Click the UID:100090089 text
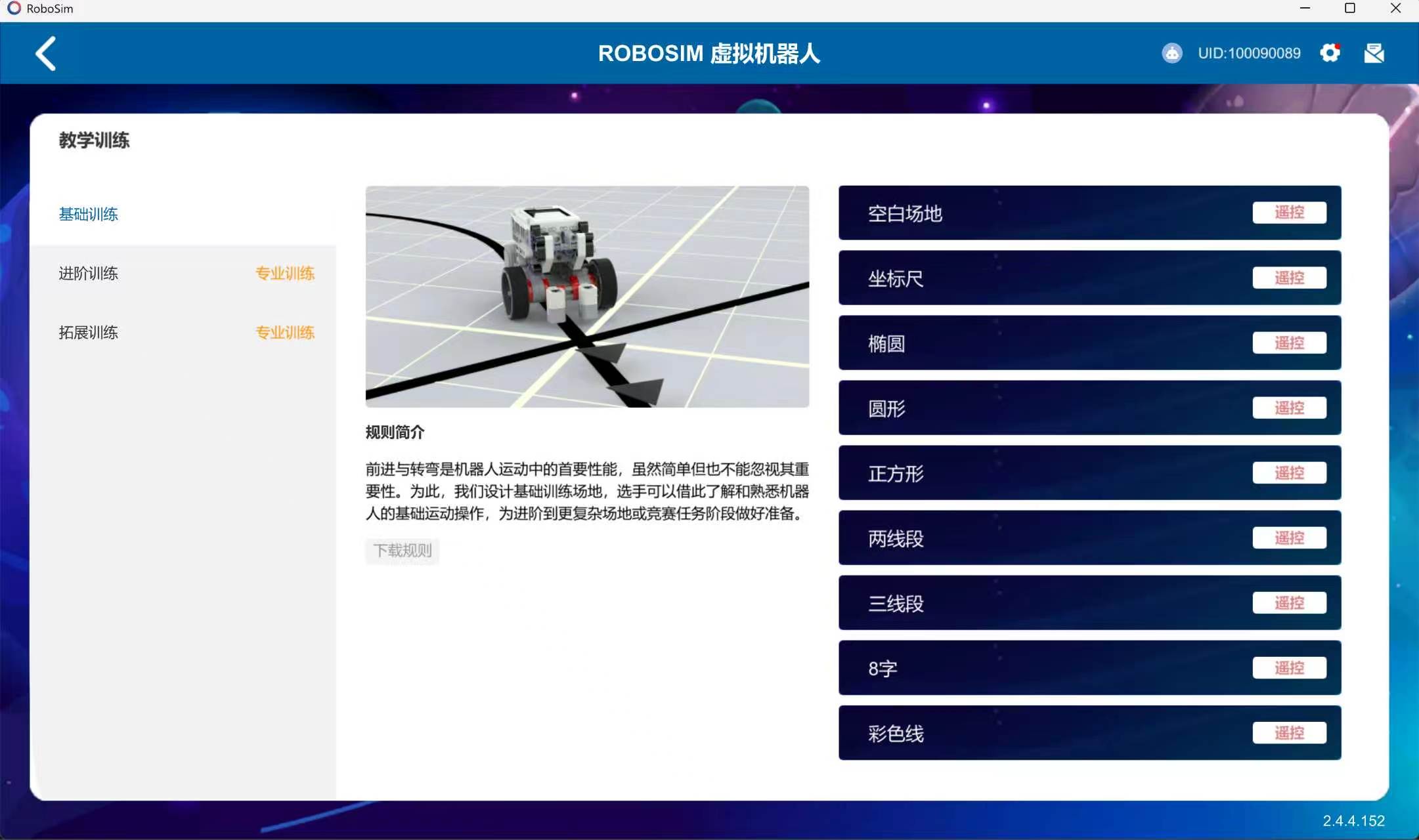 (1249, 53)
